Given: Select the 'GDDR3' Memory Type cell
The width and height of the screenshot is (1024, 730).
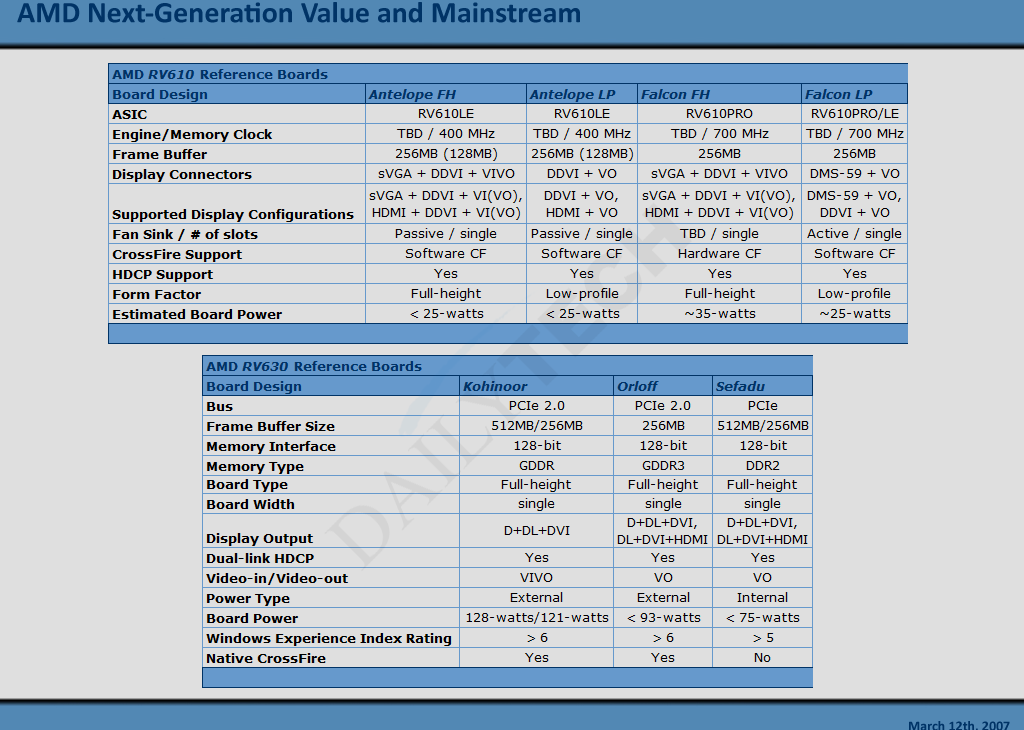Looking at the screenshot, I should [x=663, y=466].
